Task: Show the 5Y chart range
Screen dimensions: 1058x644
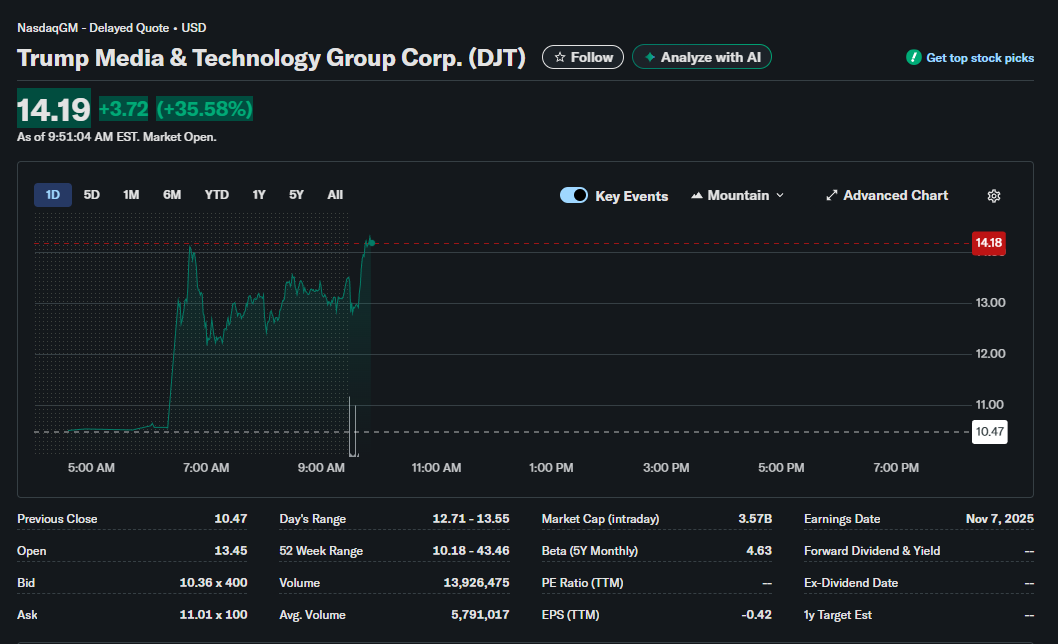Action: pyautogui.click(x=296, y=195)
